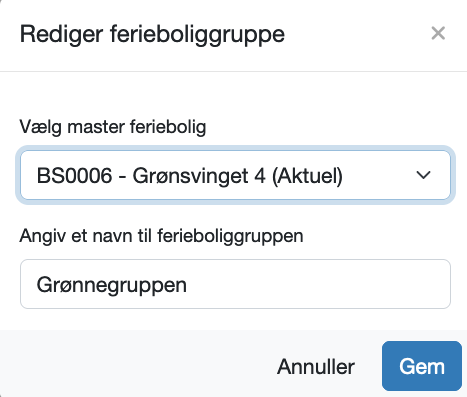Click the blue Gem button
Image resolution: width=467 pixels, height=397 pixels.
click(x=422, y=366)
